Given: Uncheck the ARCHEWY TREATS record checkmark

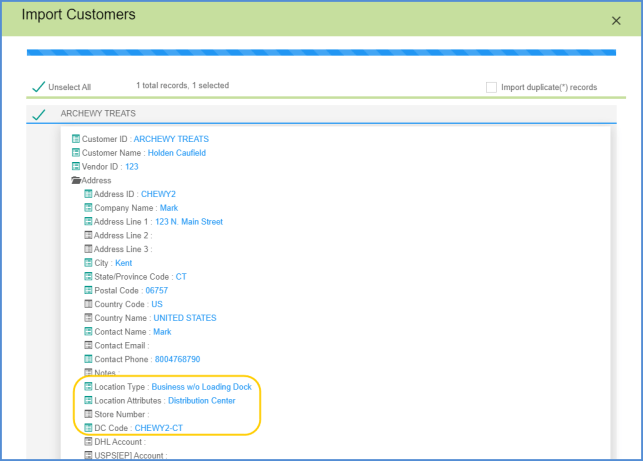Looking at the screenshot, I should [39, 114].
